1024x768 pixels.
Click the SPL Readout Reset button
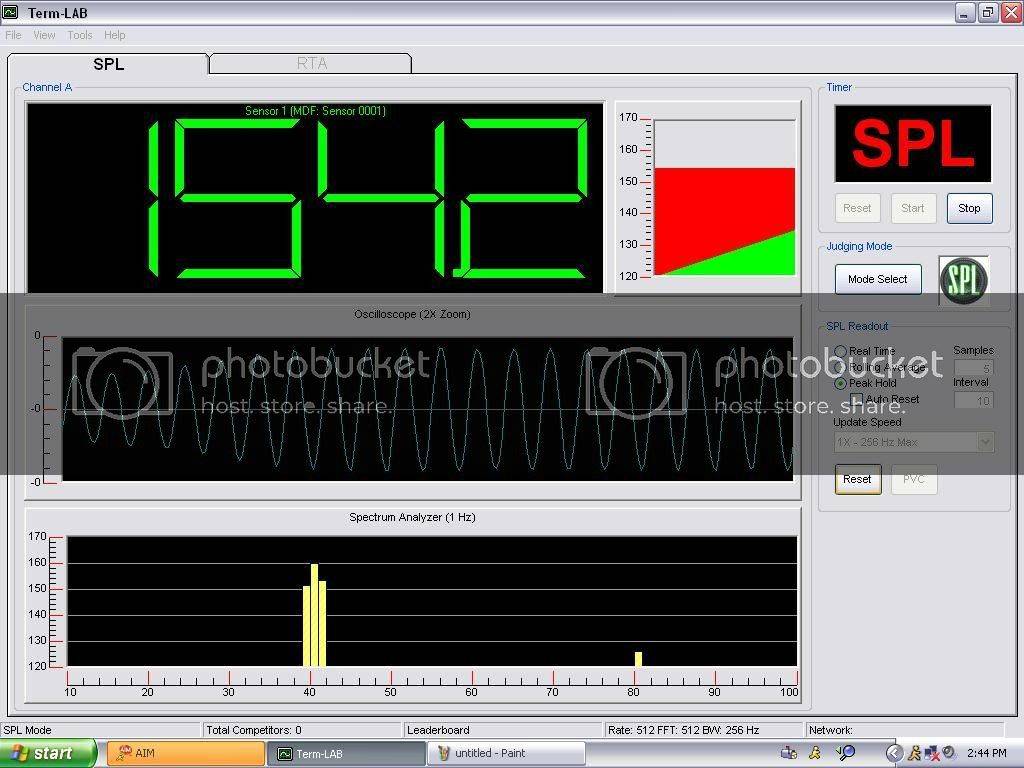click(x=857, y=479)
